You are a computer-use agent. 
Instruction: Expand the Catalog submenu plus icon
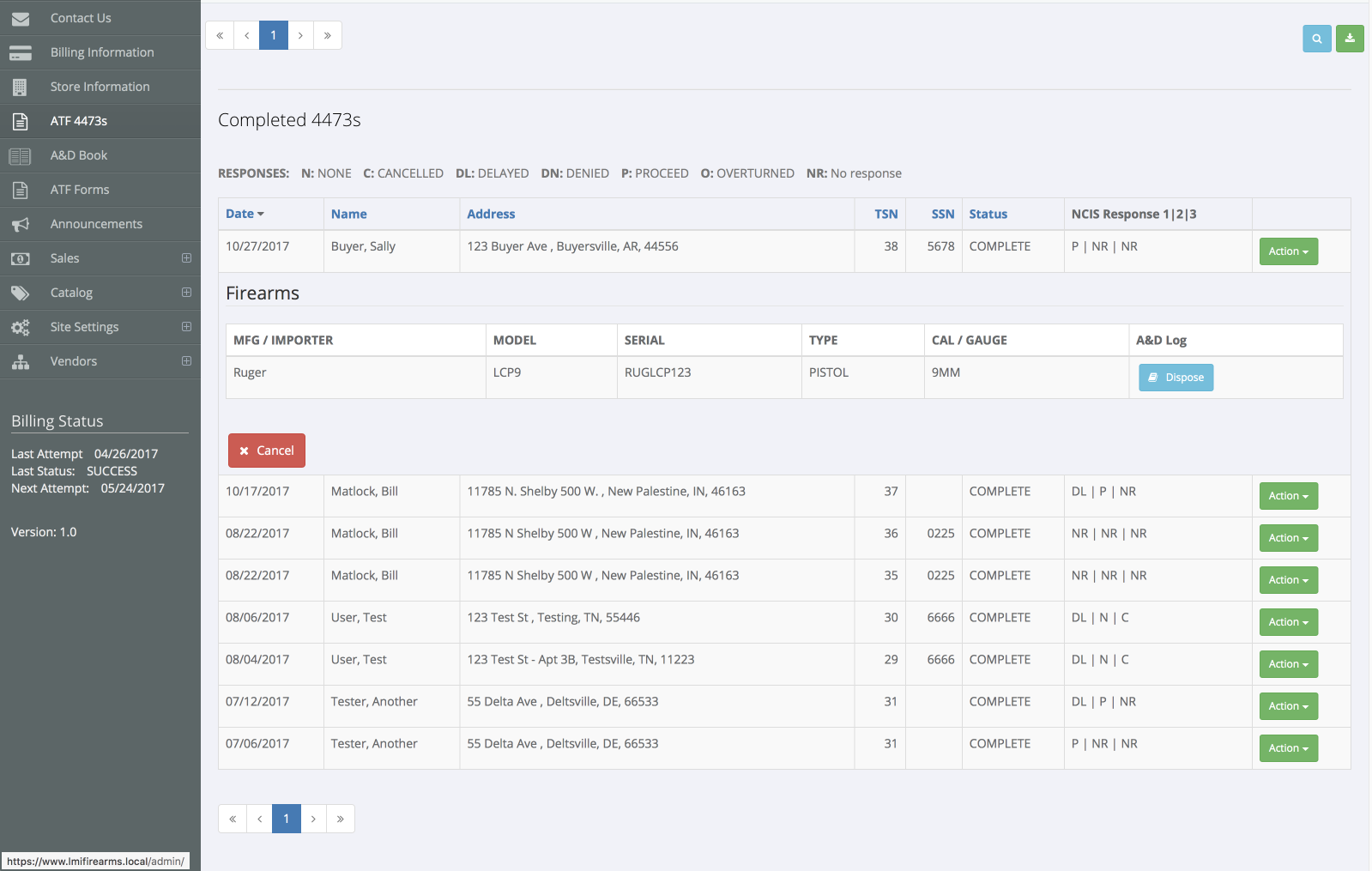pyautogui.click(x=186, y=292)
